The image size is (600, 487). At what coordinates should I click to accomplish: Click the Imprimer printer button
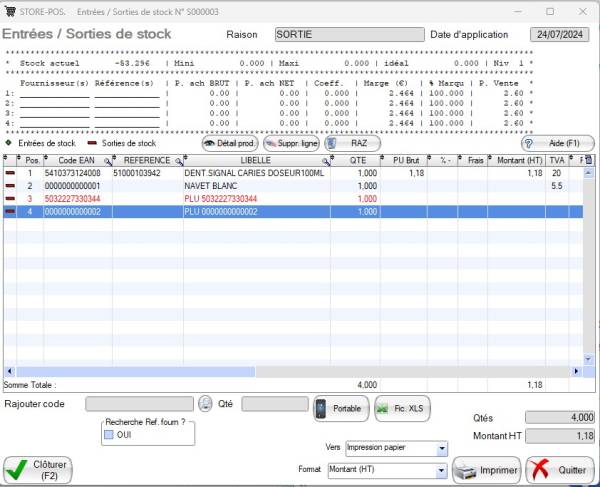[x=486, y=470]
